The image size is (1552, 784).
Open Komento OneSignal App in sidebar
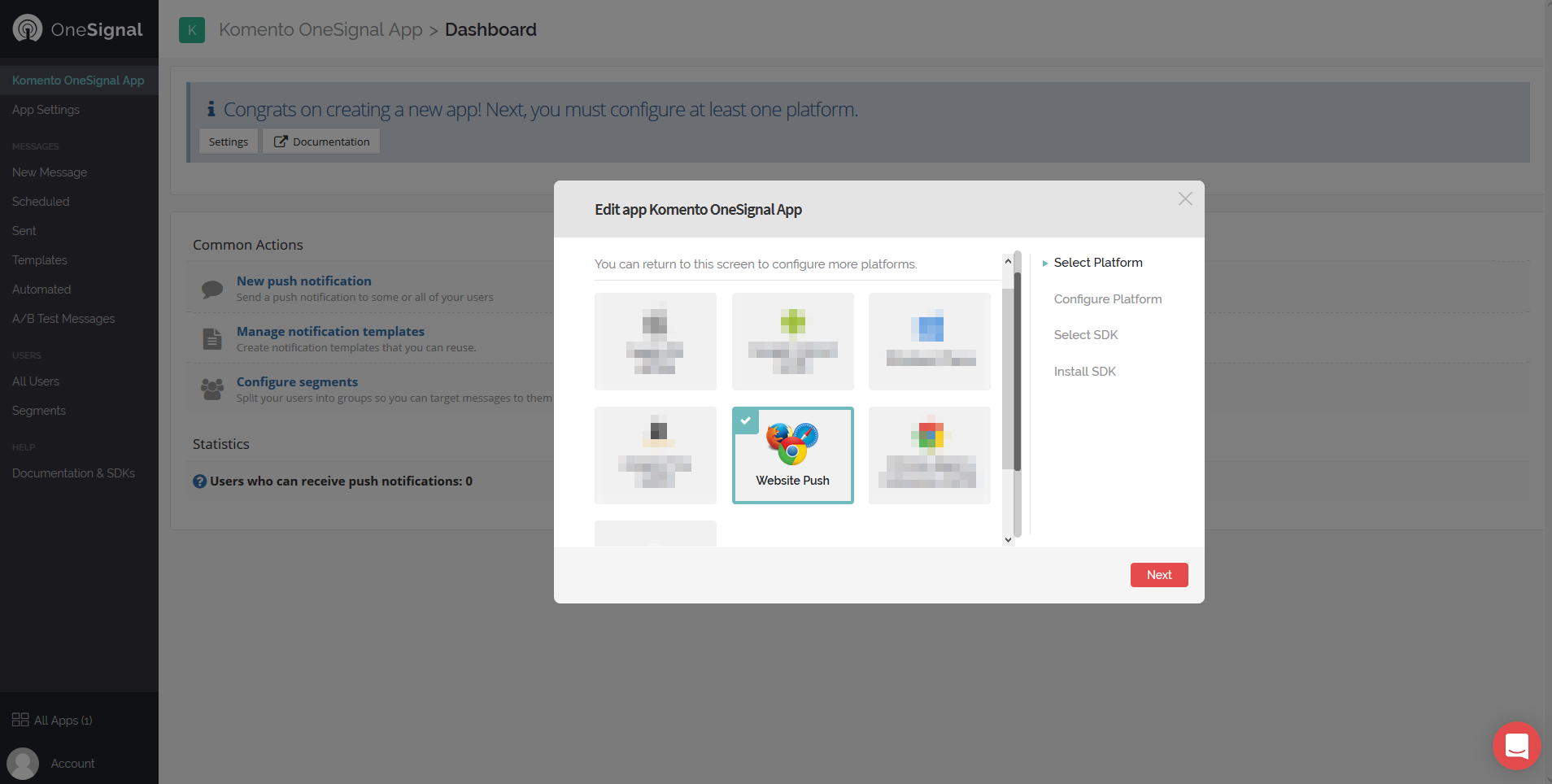tap(78, 81)
